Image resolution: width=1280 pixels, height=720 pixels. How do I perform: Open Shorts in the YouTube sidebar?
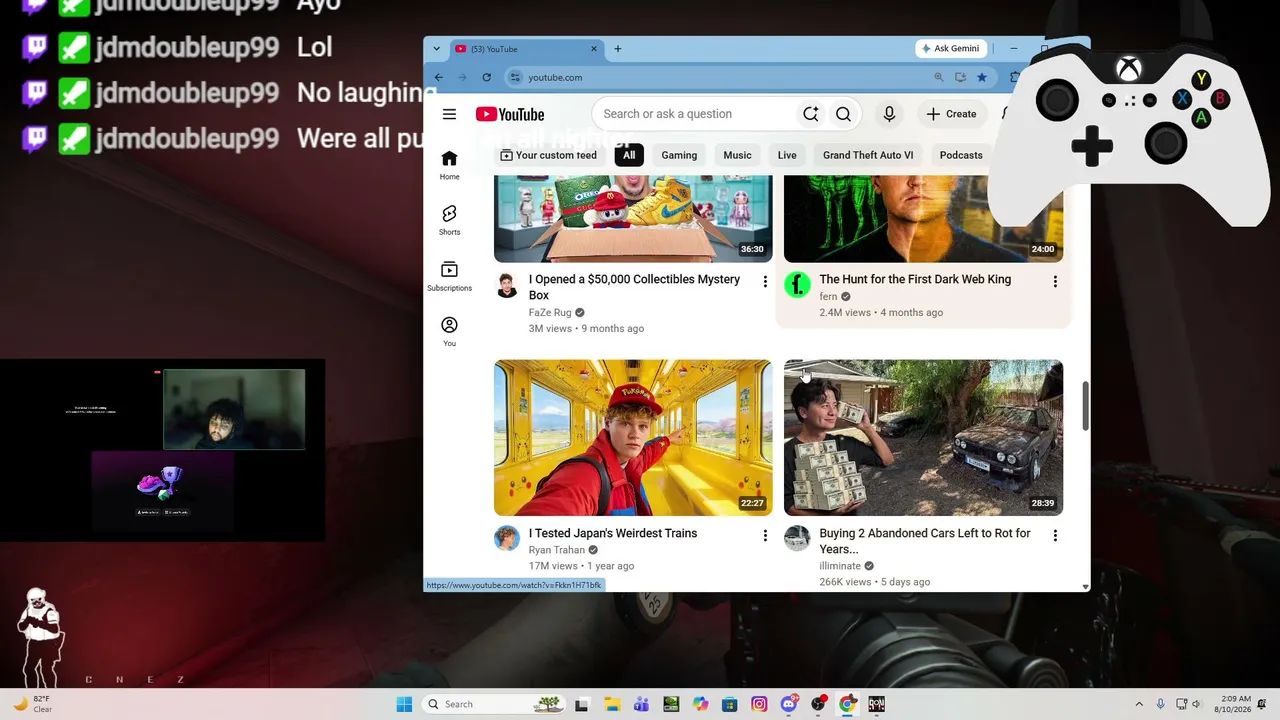point(450,220)
